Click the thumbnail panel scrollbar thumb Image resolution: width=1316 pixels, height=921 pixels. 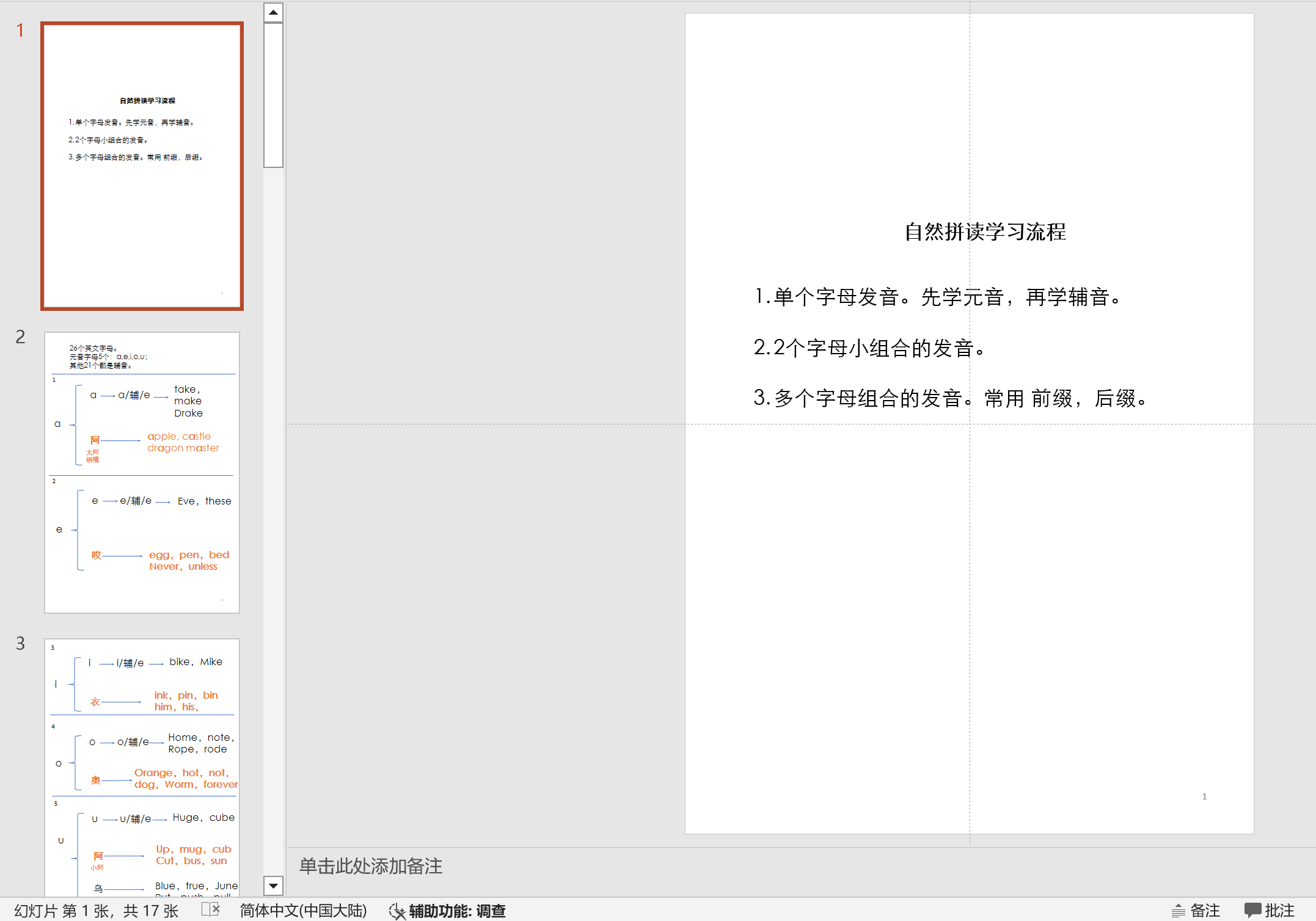(x=273, y=95)
